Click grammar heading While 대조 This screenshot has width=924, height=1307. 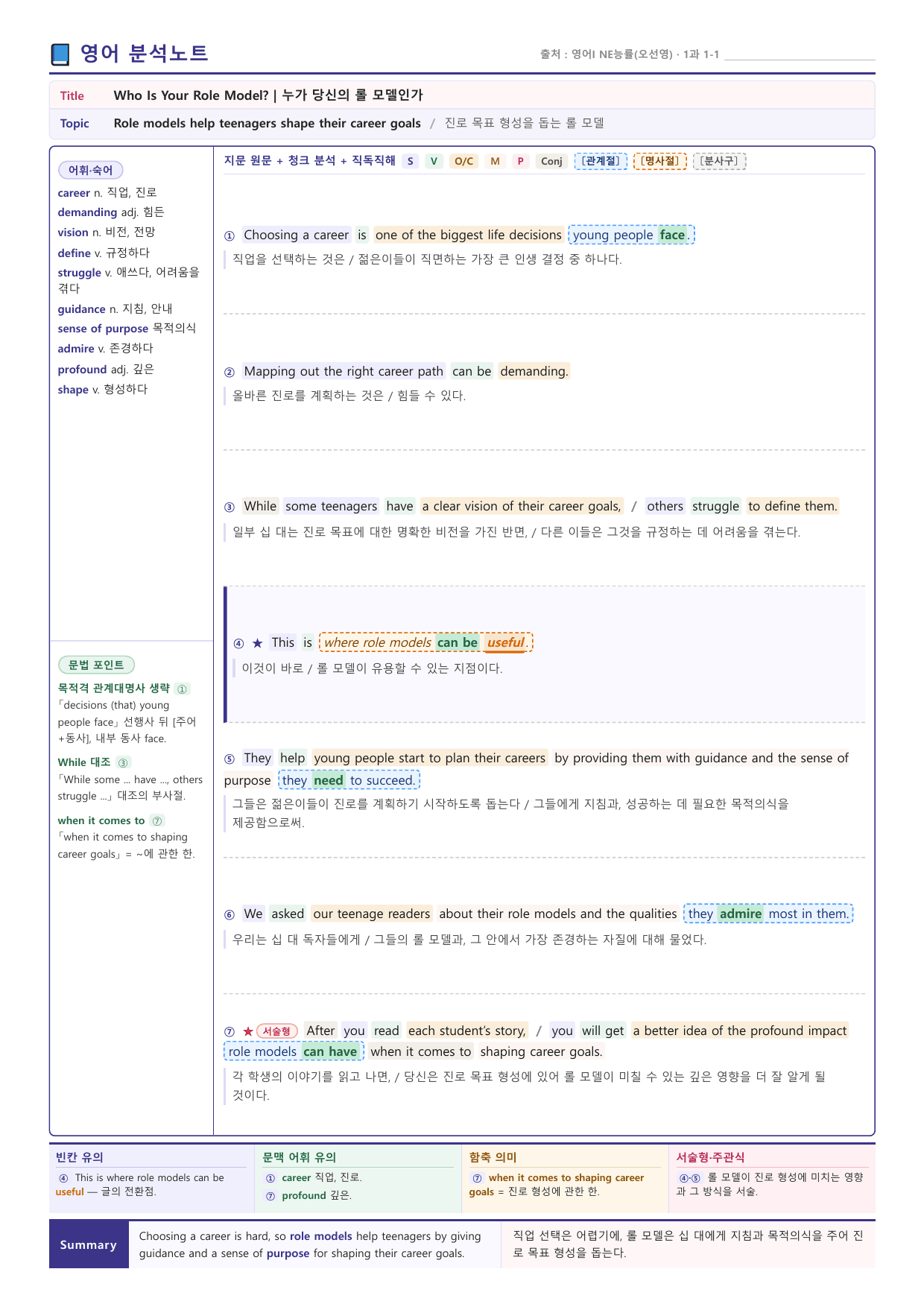(84, 762)
